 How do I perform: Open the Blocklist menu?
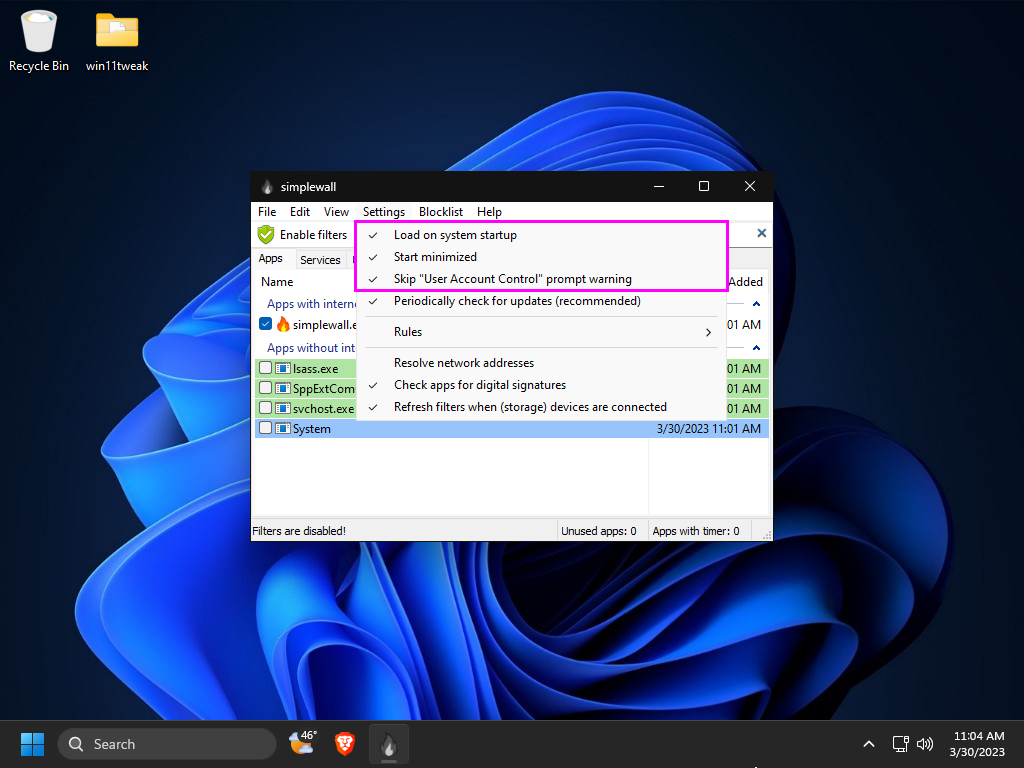441,212
